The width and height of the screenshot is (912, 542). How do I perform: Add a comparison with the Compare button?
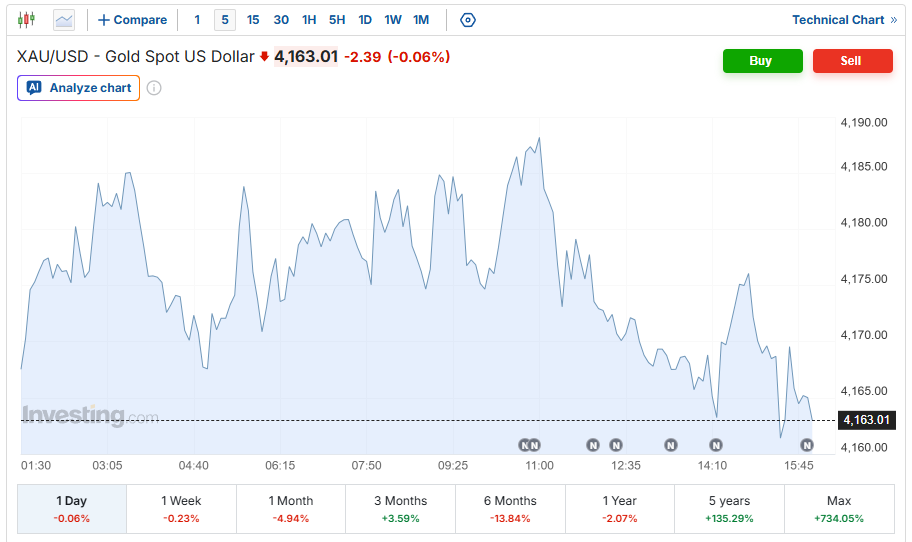pos(133,20)
